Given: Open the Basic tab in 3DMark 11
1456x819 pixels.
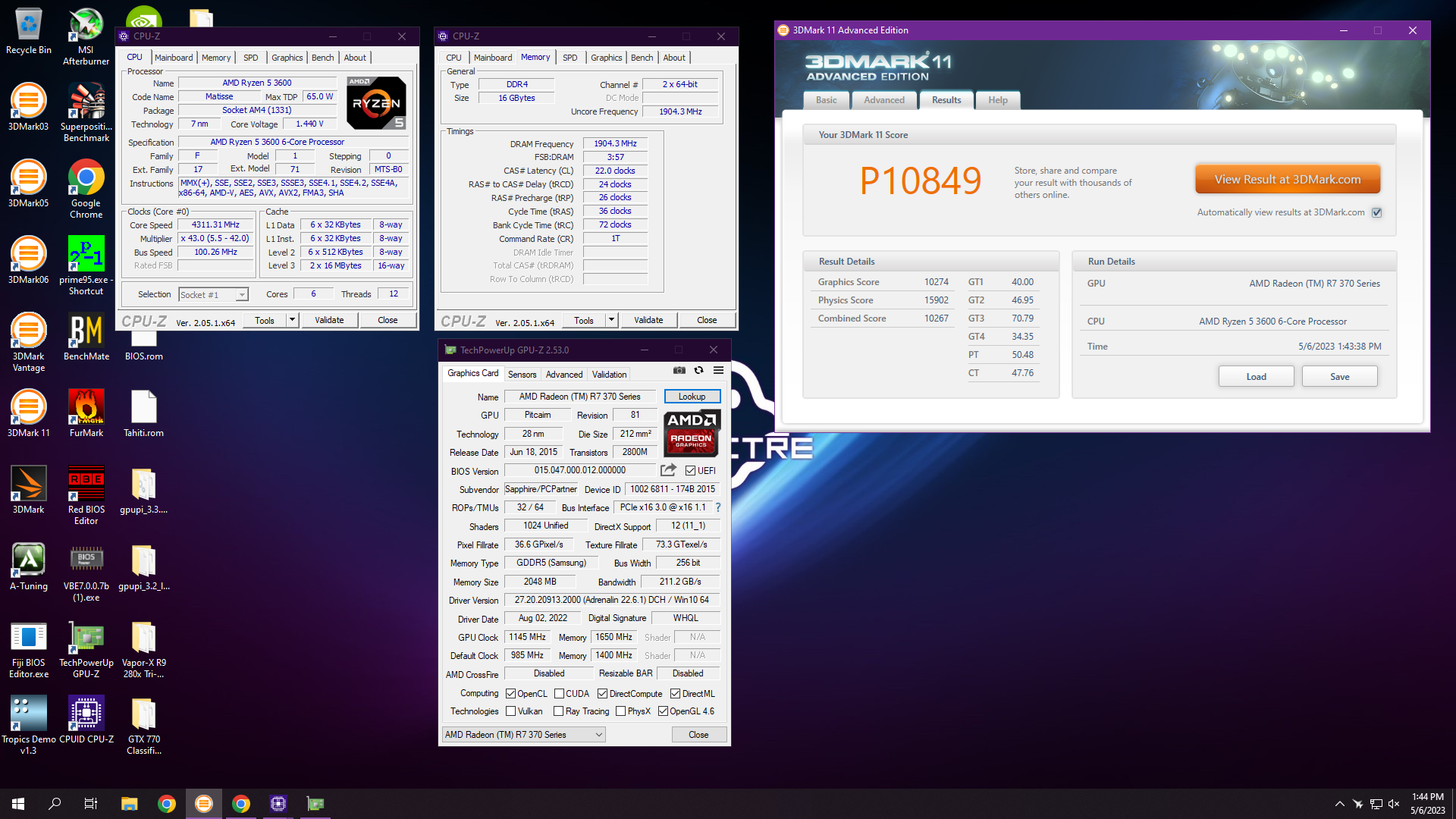Looking at the screenshot, I should click(826, 100).
